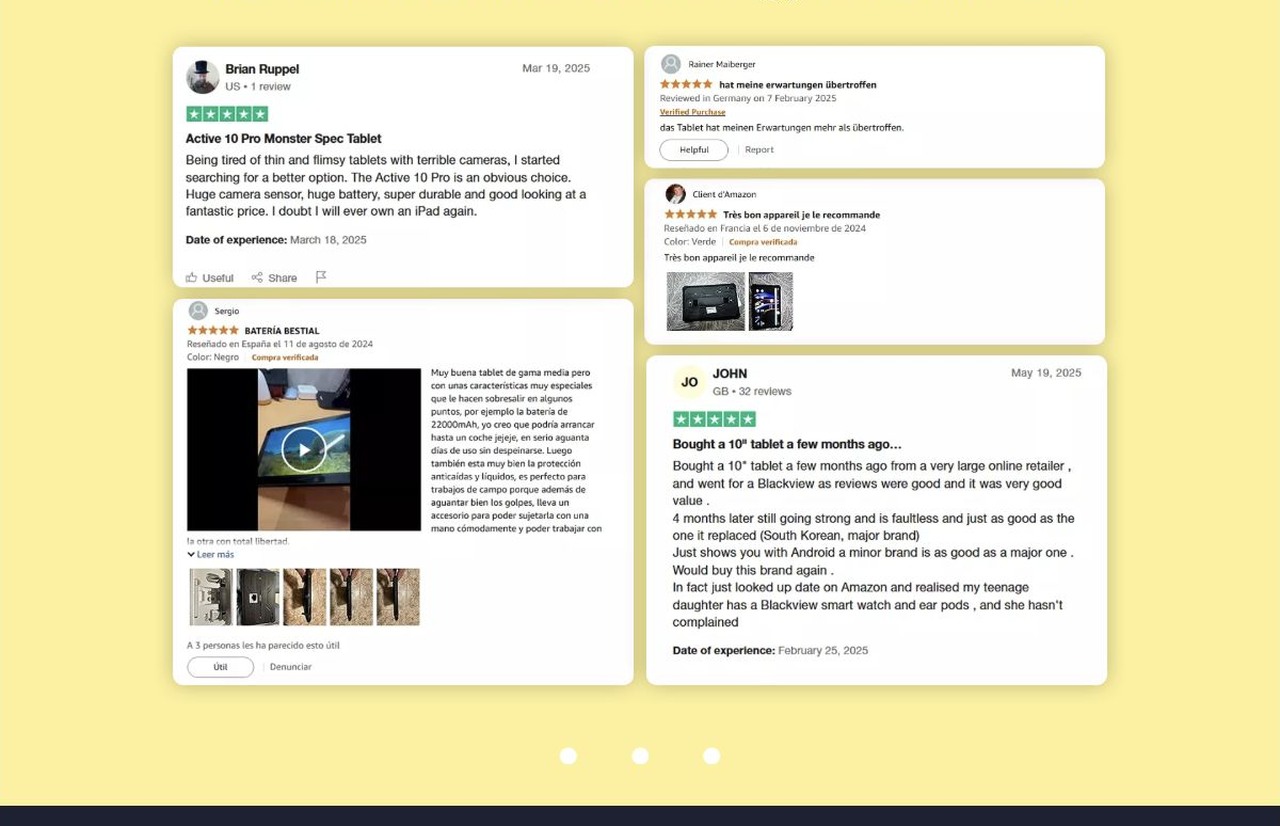Click the green star rating in JOHN's review
1280x826 pixels.
[714, 419]
